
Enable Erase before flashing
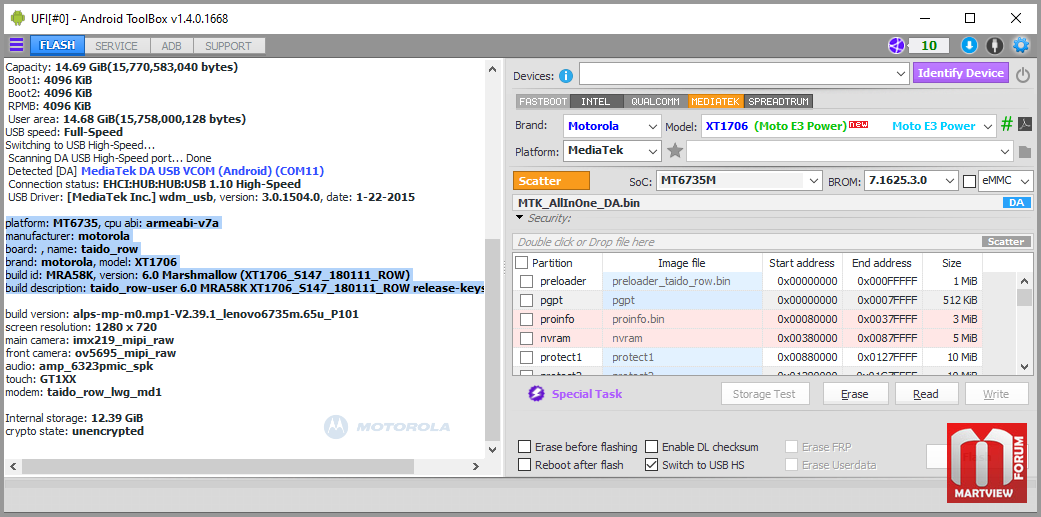524,447
